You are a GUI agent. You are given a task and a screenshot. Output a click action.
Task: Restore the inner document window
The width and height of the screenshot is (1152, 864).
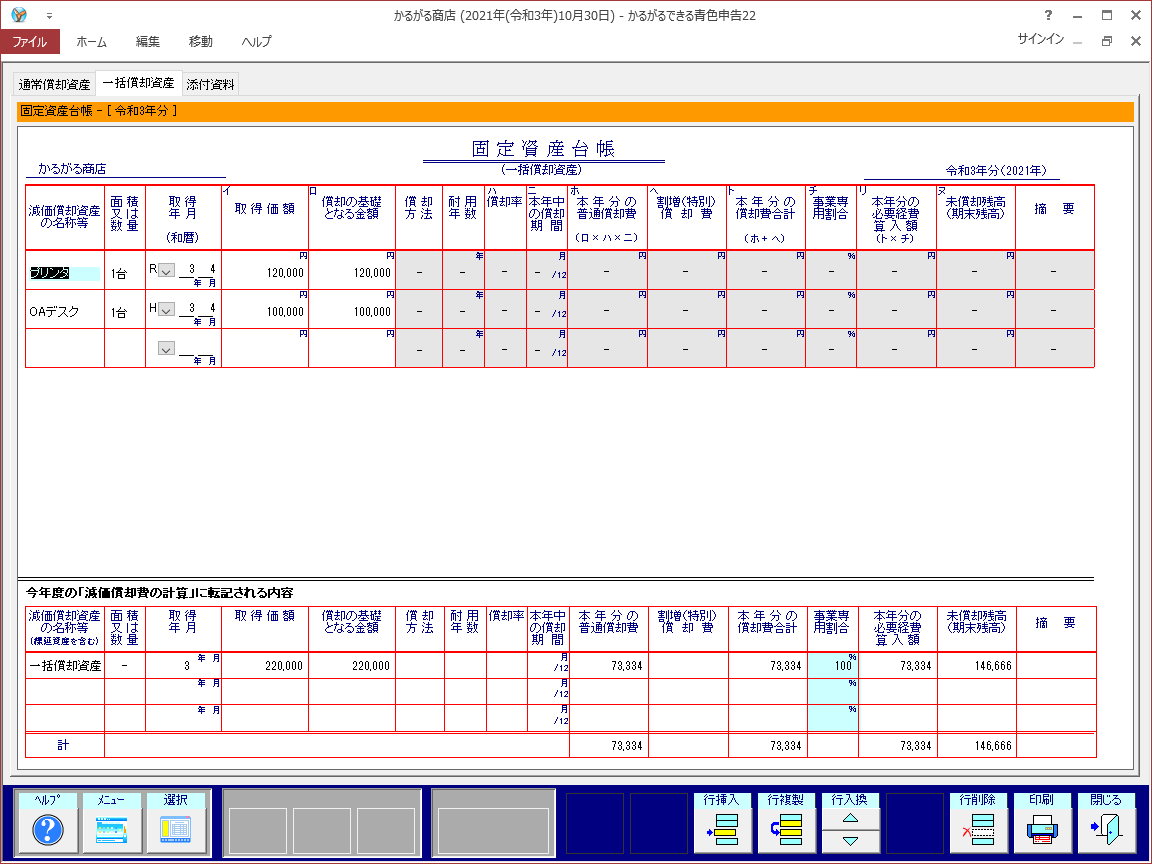point(1106,41)
